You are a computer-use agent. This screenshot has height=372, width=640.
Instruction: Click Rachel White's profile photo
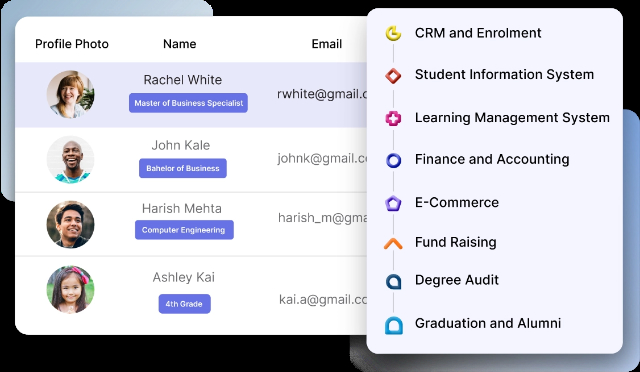[70, 94]
